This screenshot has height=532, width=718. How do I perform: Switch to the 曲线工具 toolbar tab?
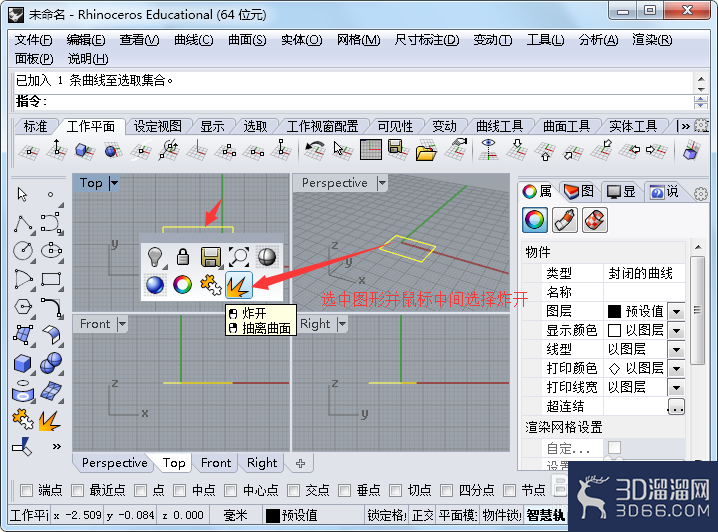coord(499,126)
